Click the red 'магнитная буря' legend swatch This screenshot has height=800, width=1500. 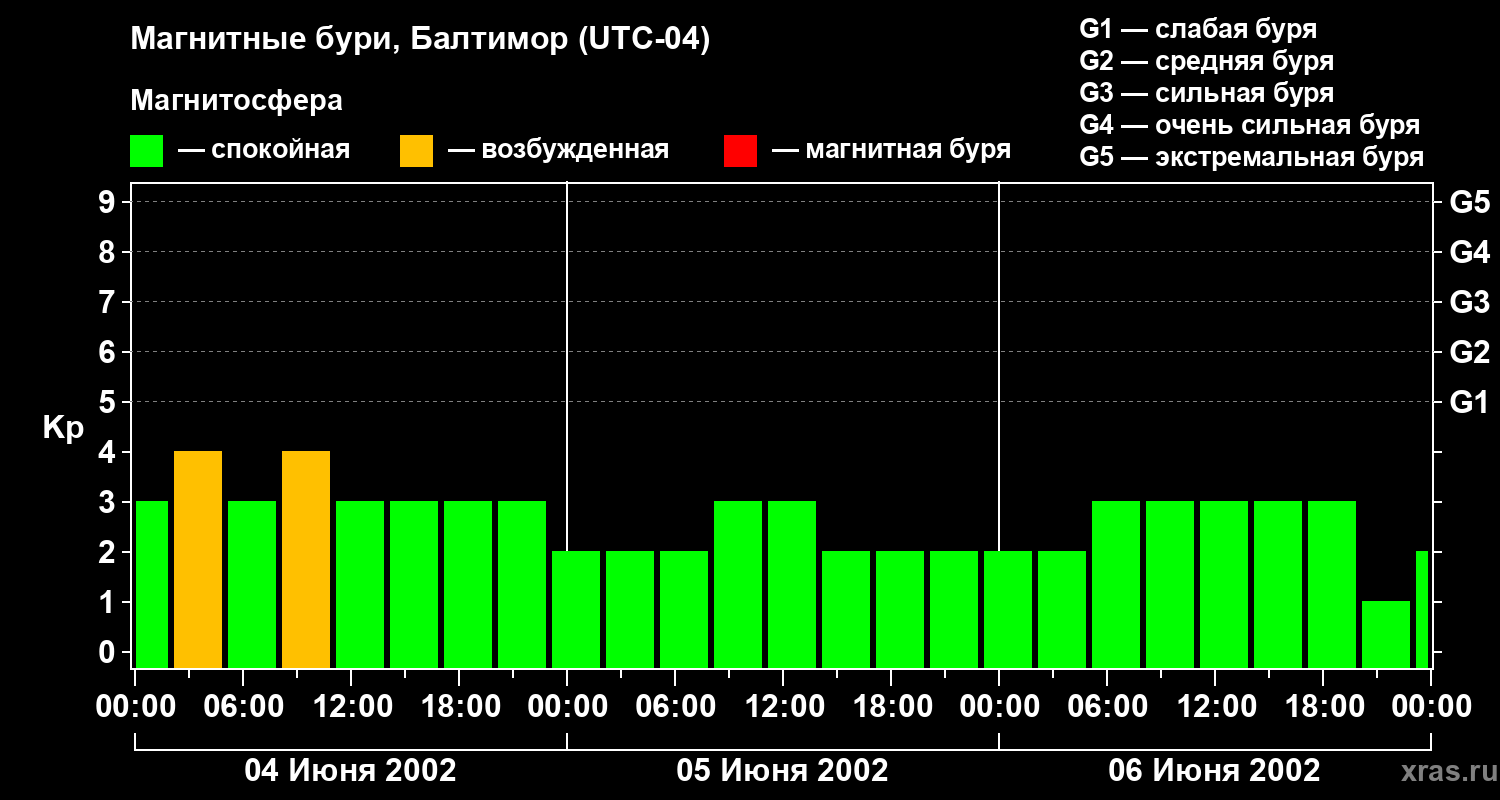[x=740, y=151]
